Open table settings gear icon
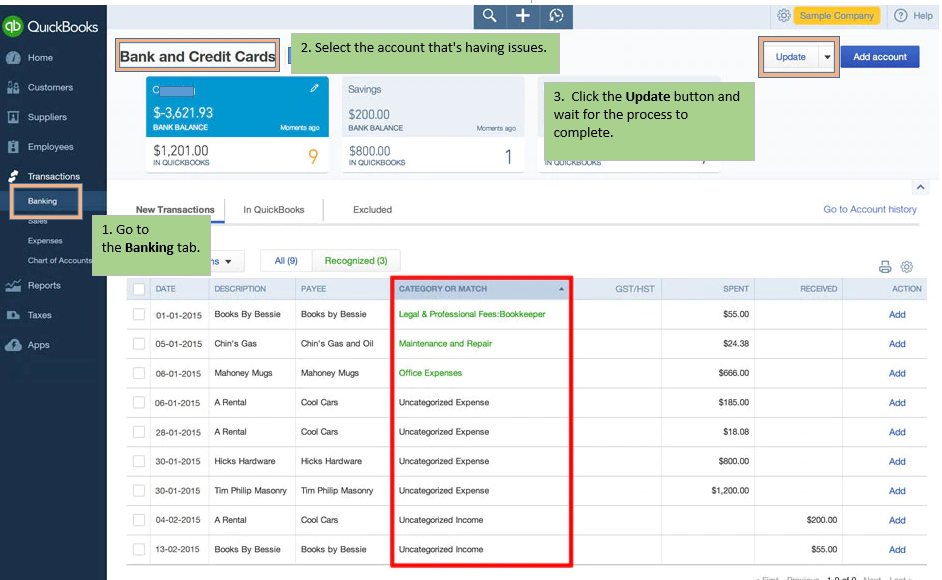Viewport: 942px width, 580px height. pos(907,267)
